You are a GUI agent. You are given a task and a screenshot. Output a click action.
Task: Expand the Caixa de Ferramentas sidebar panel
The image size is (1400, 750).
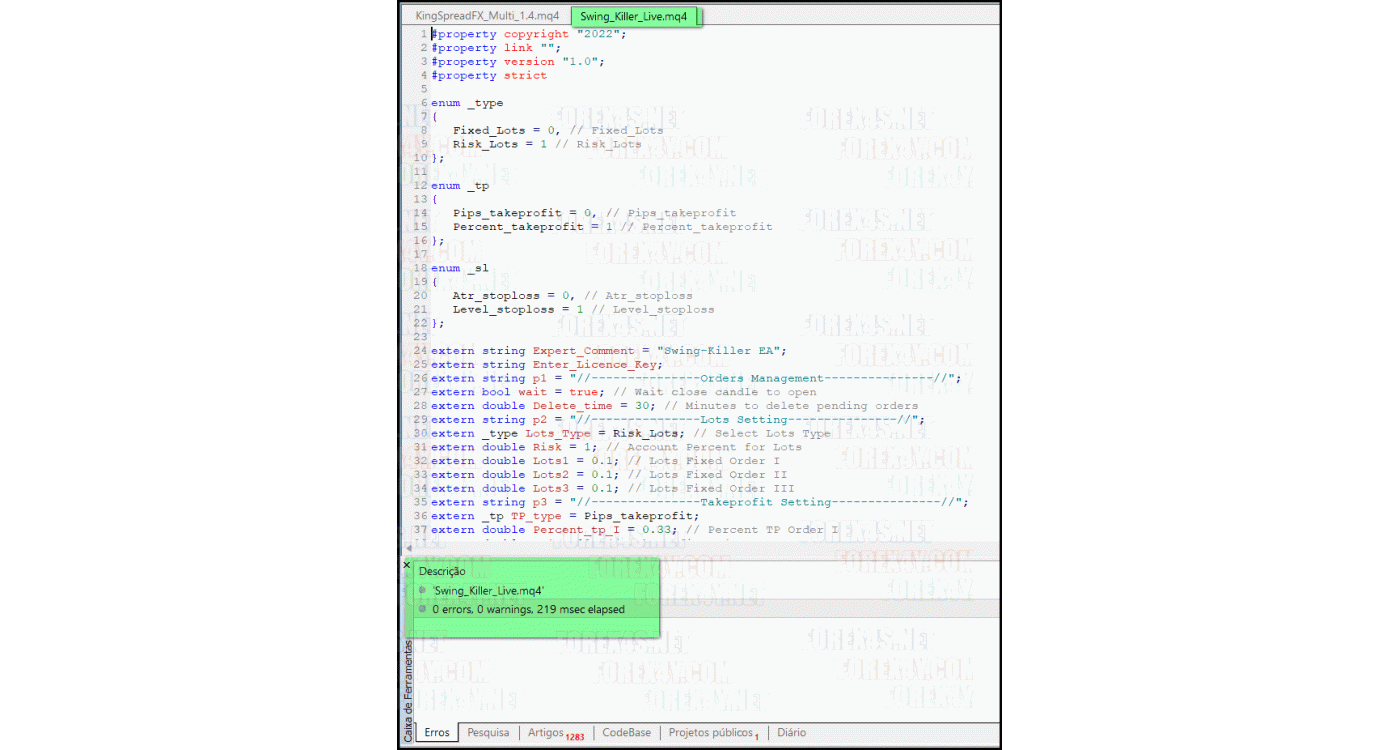coord(407,690)
